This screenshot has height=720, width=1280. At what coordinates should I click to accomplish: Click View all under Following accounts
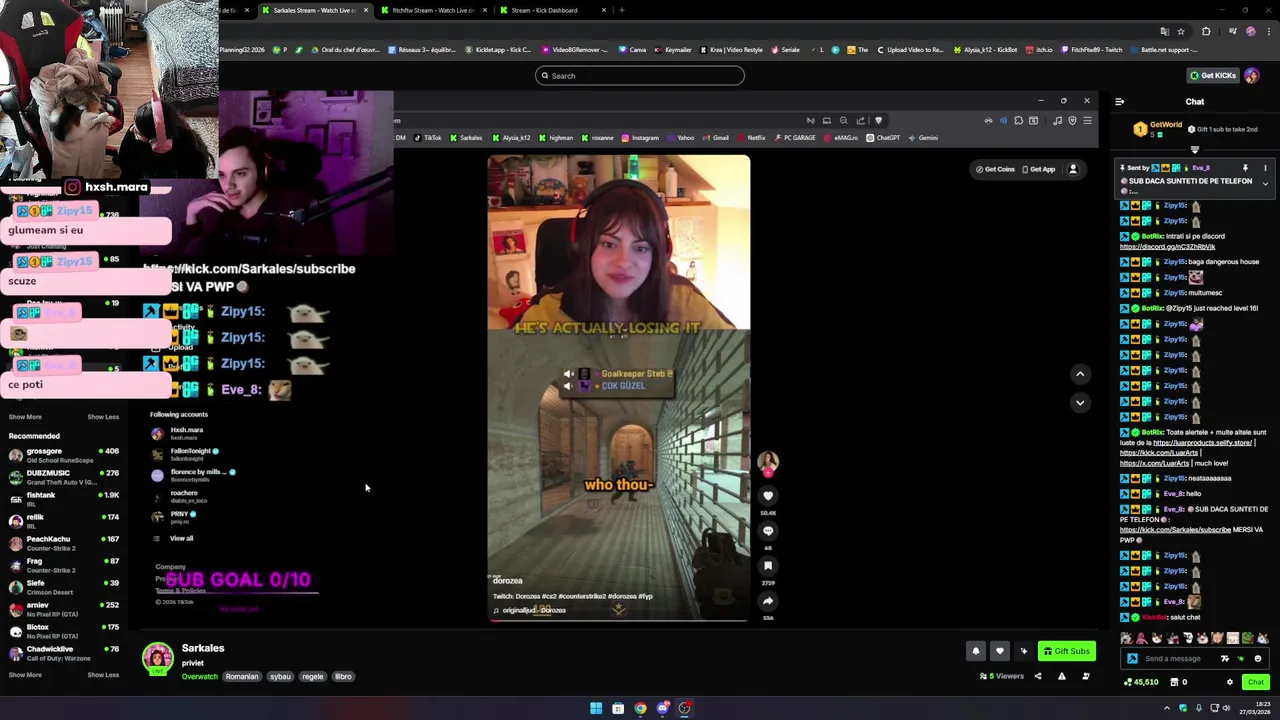click(x=181, y=538)
